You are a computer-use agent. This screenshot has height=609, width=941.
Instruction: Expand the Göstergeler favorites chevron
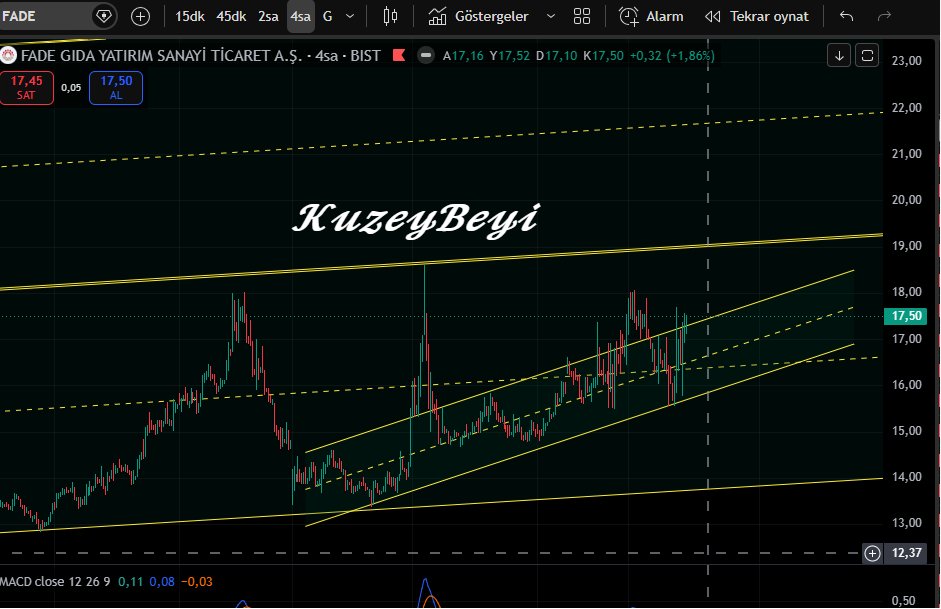(550, 17)
